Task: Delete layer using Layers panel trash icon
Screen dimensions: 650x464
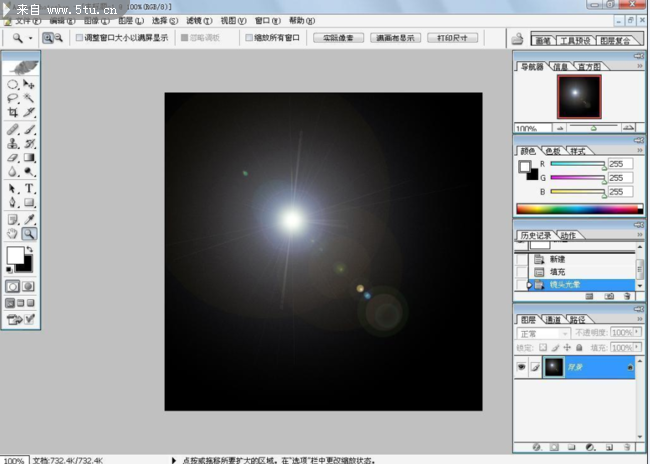Action: click(626, 447)
